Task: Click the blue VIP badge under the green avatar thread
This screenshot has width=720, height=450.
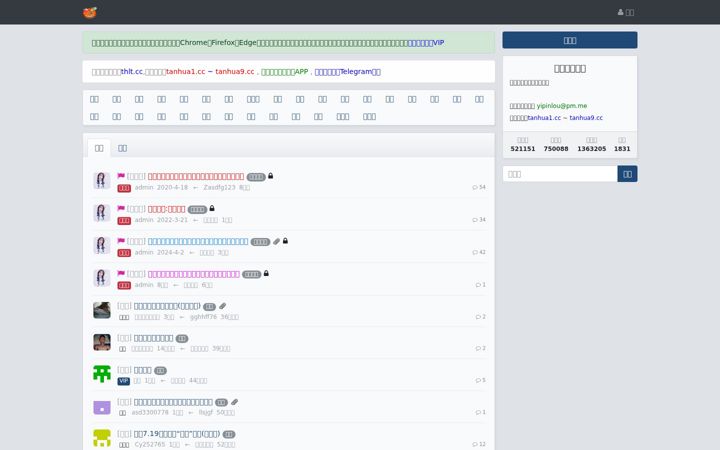Action: click(124, 381)
